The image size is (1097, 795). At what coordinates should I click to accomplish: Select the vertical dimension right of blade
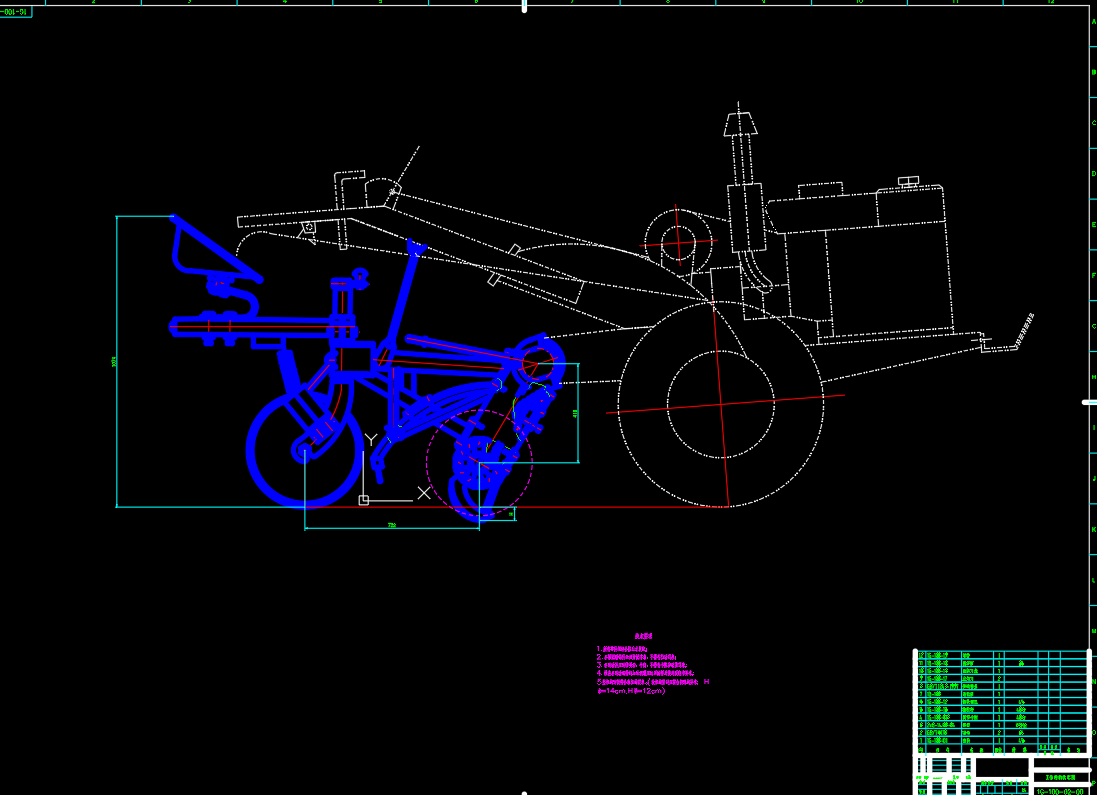(x=578, y=413)
